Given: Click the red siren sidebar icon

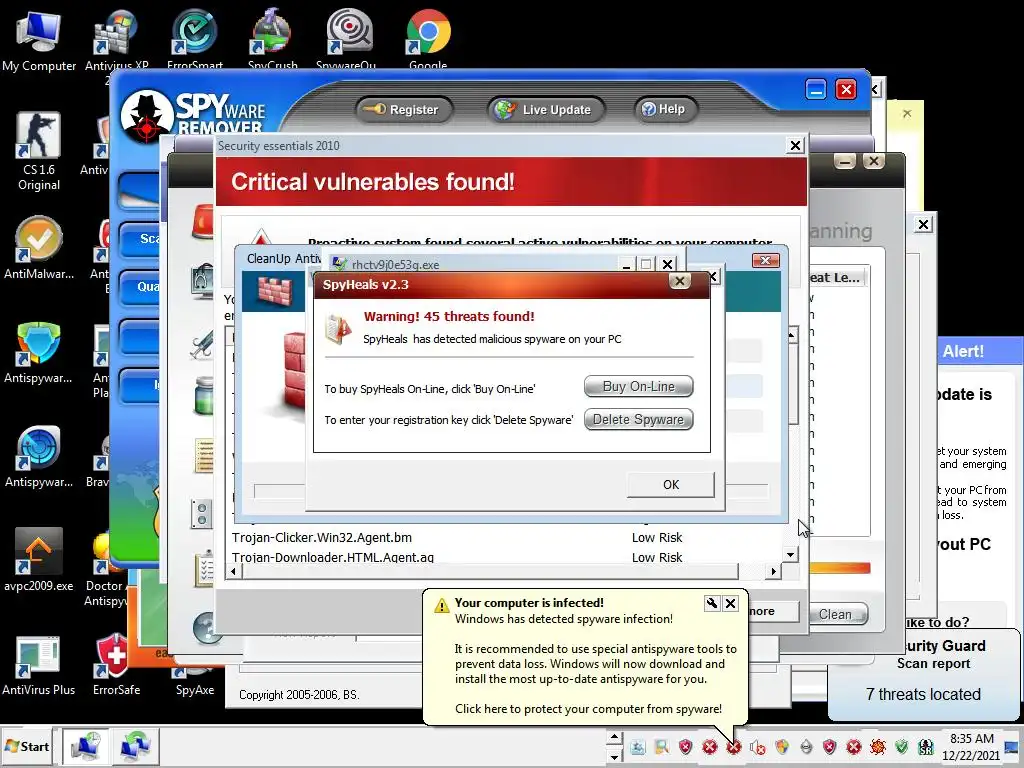Looking at the screenshot, I should [203, 222].
